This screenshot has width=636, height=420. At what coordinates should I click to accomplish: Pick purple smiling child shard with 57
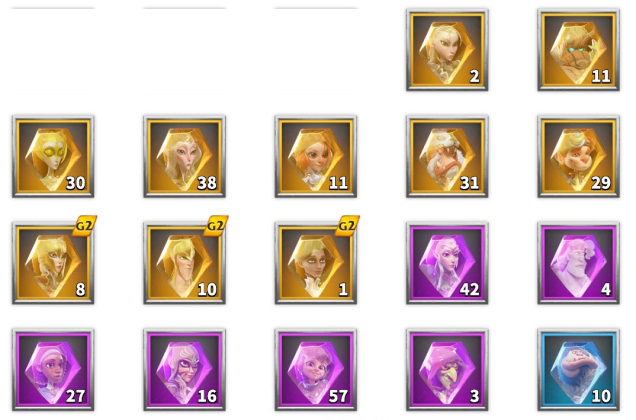[x=316, y=370]
